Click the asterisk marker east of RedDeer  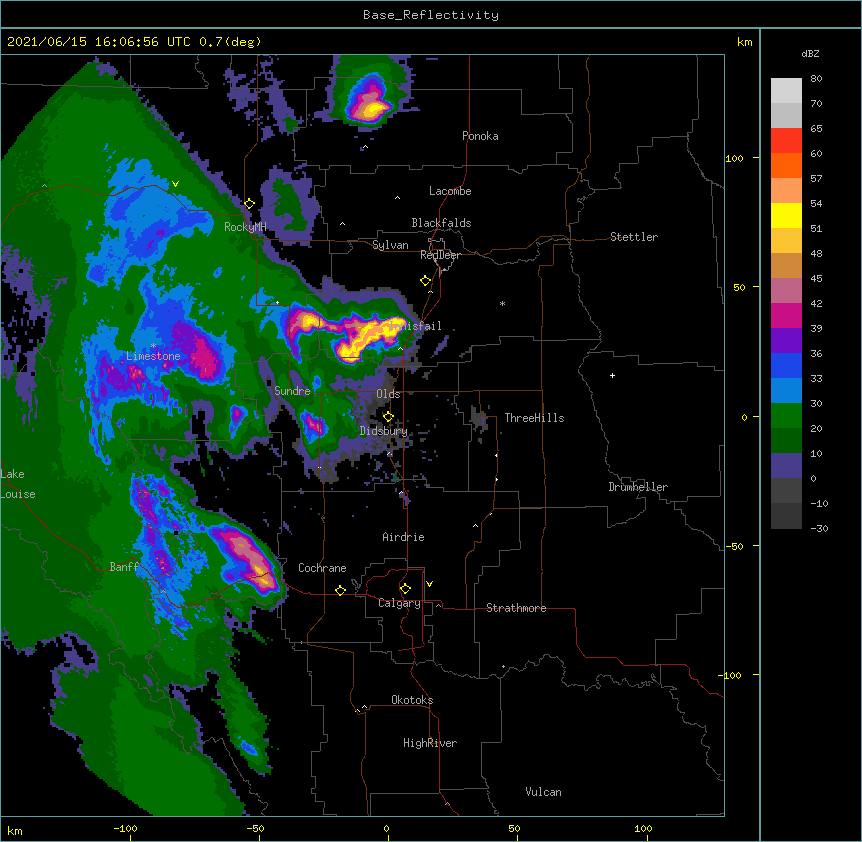coord(502,303)
